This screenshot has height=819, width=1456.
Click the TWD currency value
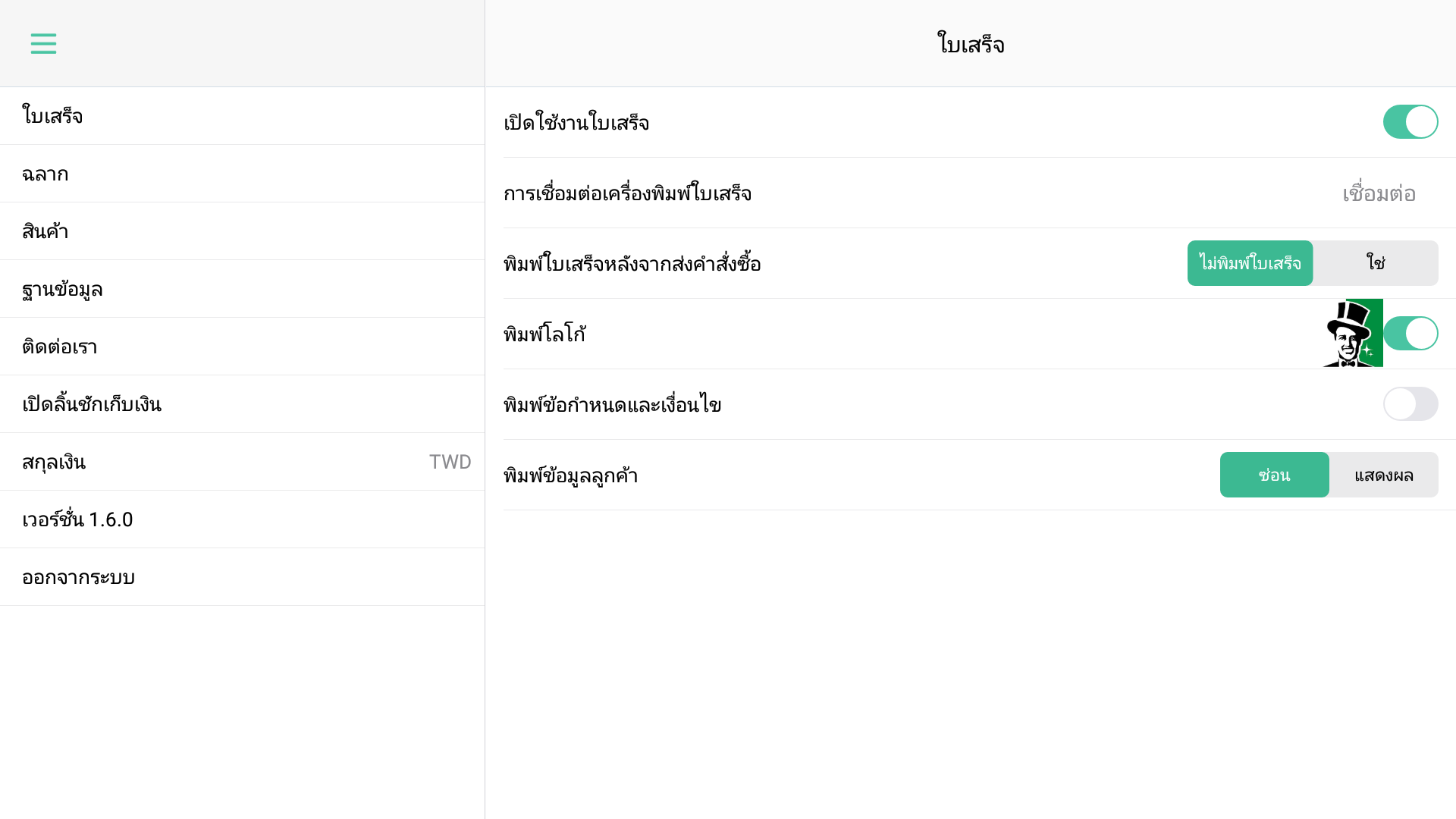point(450,462)
